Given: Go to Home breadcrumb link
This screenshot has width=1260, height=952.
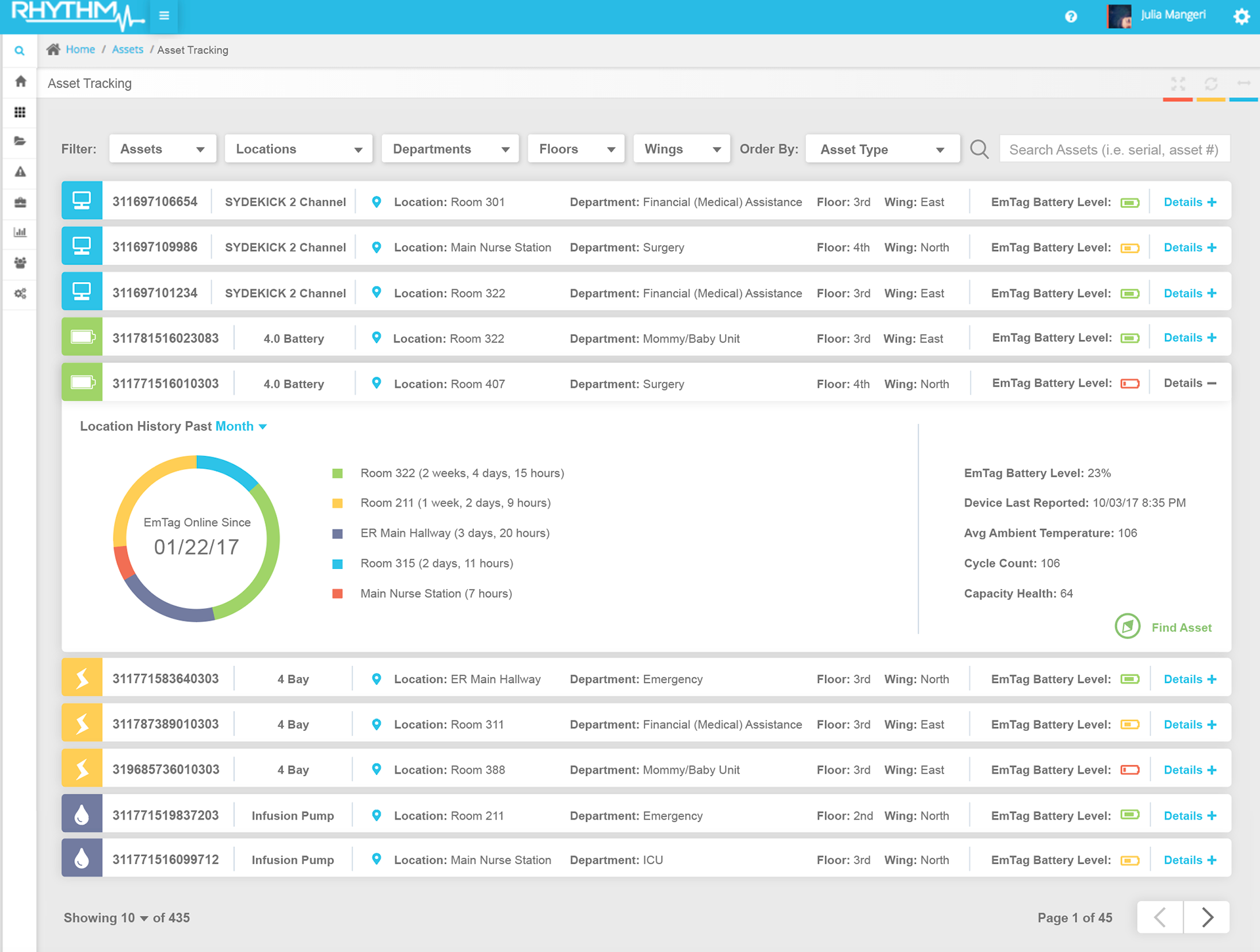Looking at the screenshot, I should click(x=80, y=50).
